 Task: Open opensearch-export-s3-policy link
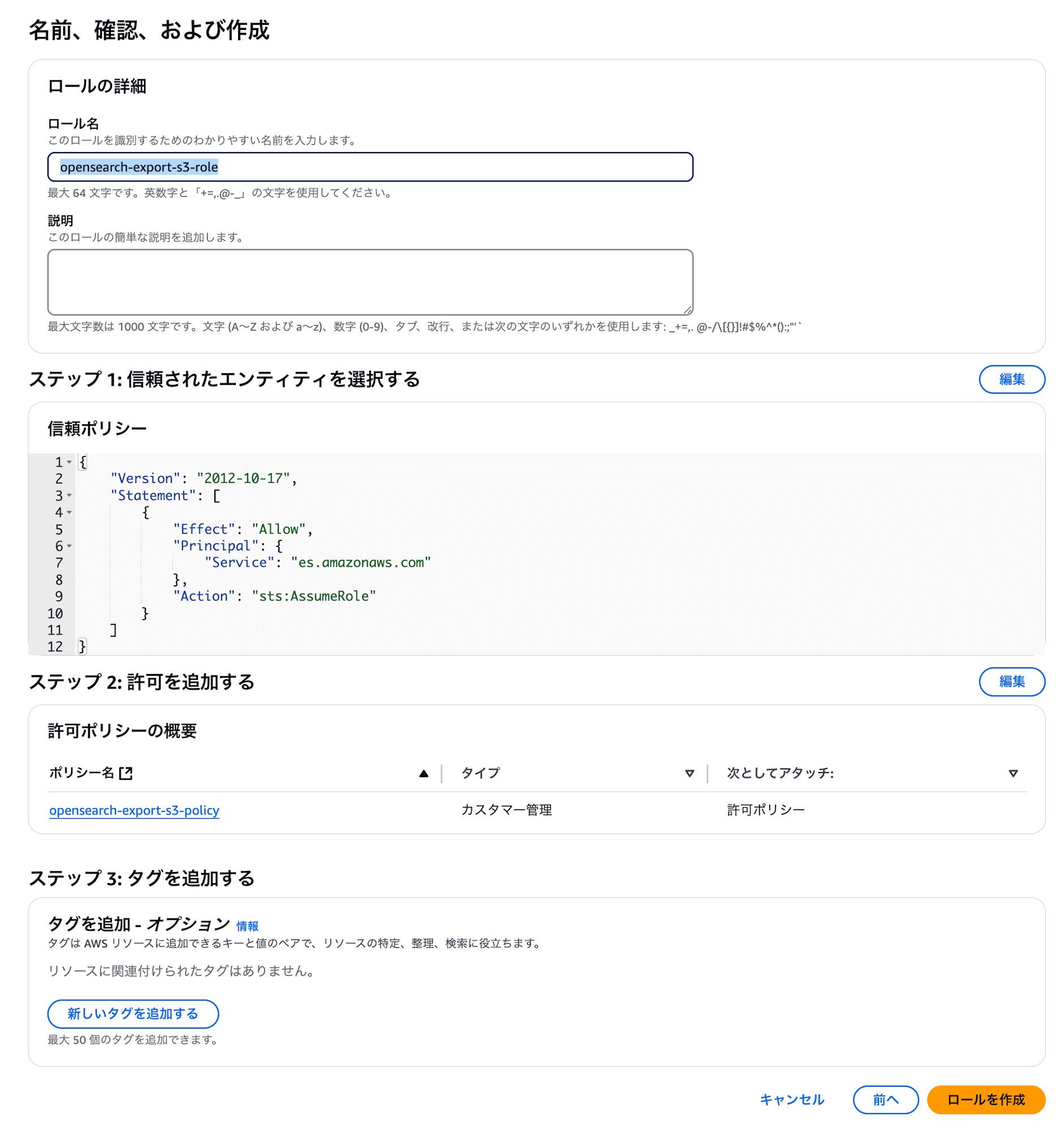pos(134,810)
